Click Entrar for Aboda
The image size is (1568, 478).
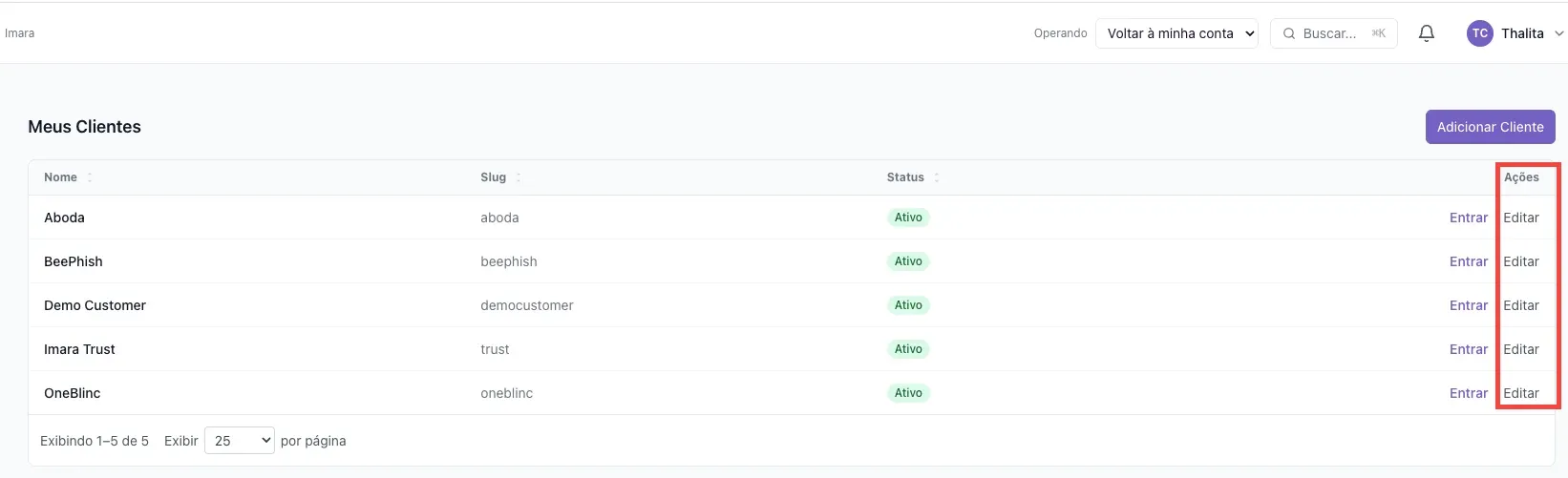click(1469, 218)
